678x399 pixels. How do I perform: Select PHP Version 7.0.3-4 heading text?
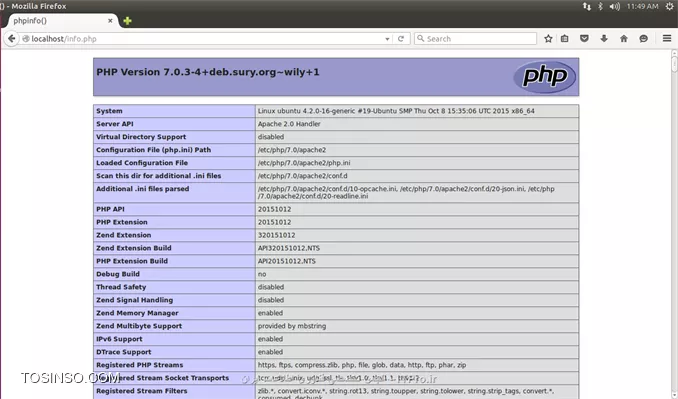208,72
